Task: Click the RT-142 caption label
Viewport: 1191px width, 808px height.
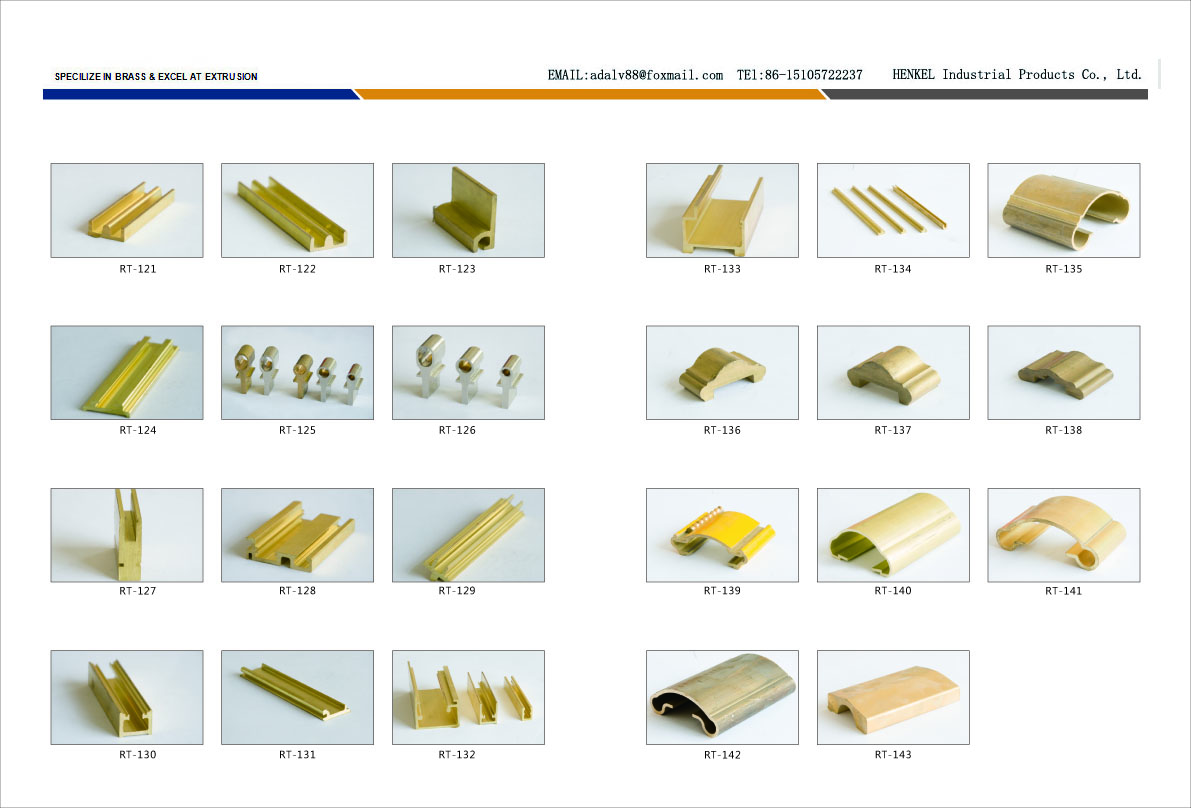Action: click(x=722, y=755)
